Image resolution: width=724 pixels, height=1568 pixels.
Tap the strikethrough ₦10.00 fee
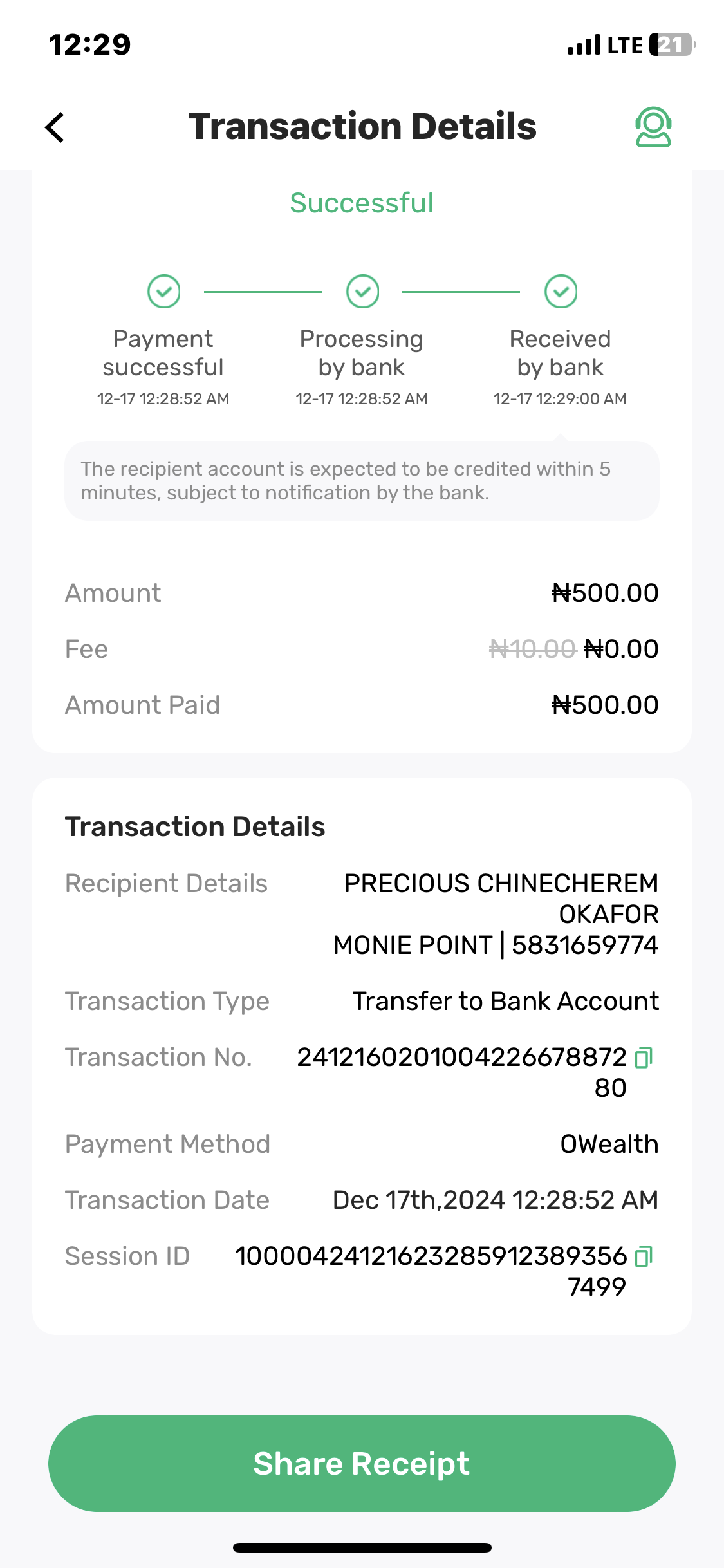tap(532, 649)
